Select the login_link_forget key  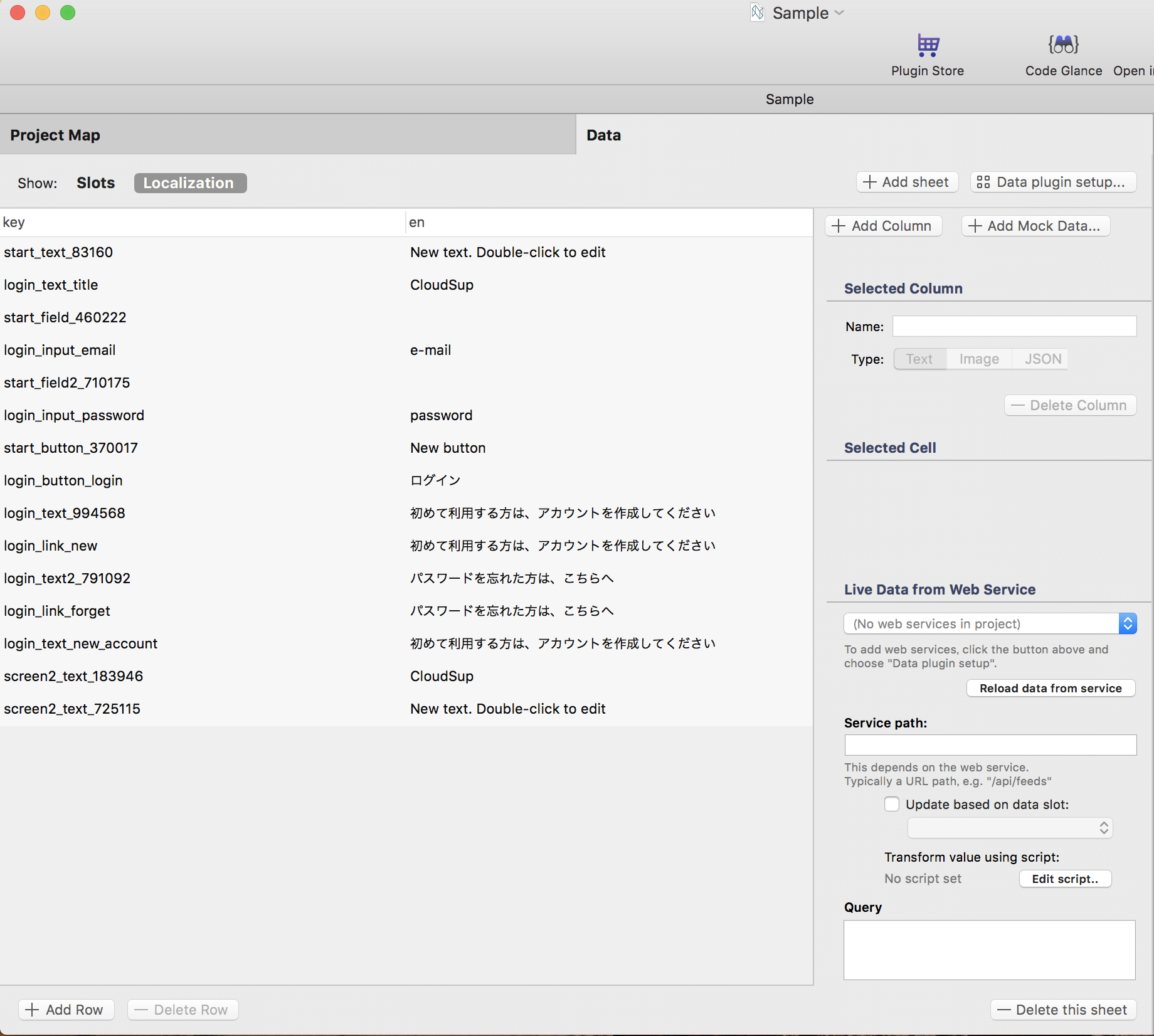57,611
